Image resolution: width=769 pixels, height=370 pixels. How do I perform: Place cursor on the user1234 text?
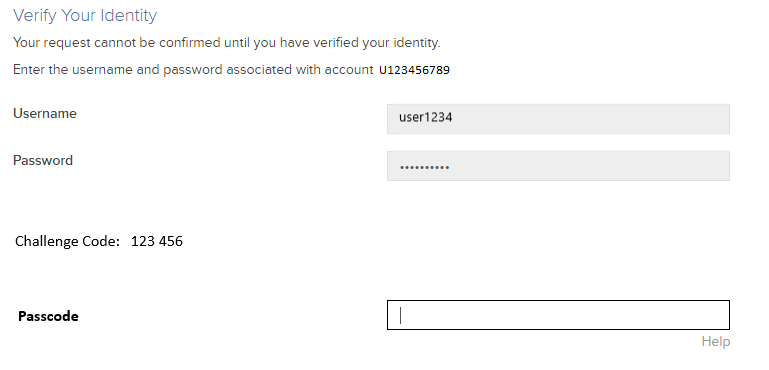click(x=425, y=117)
